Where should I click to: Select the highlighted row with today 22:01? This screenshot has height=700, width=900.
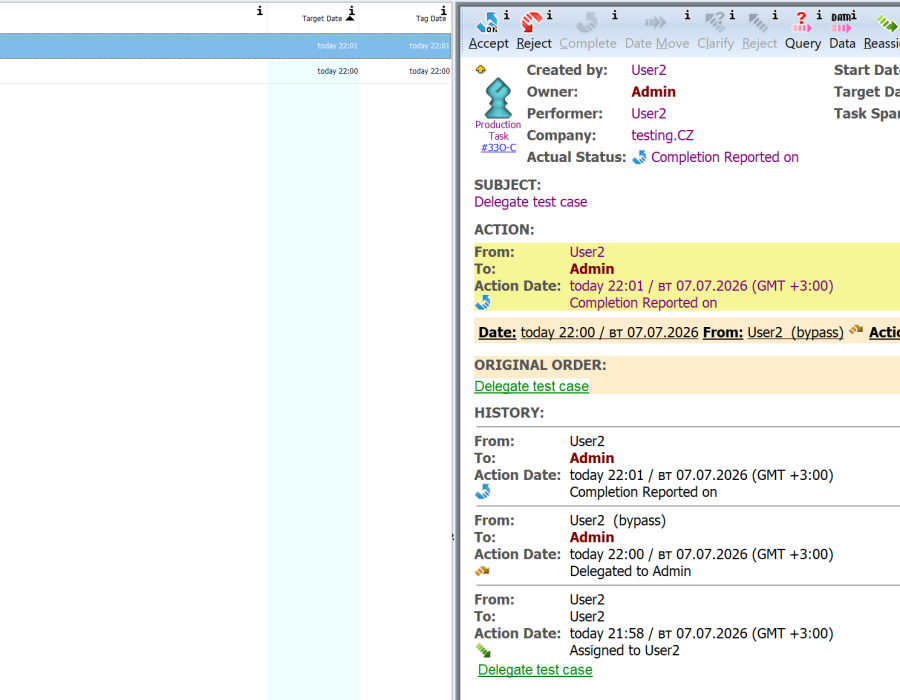[226, 46]
